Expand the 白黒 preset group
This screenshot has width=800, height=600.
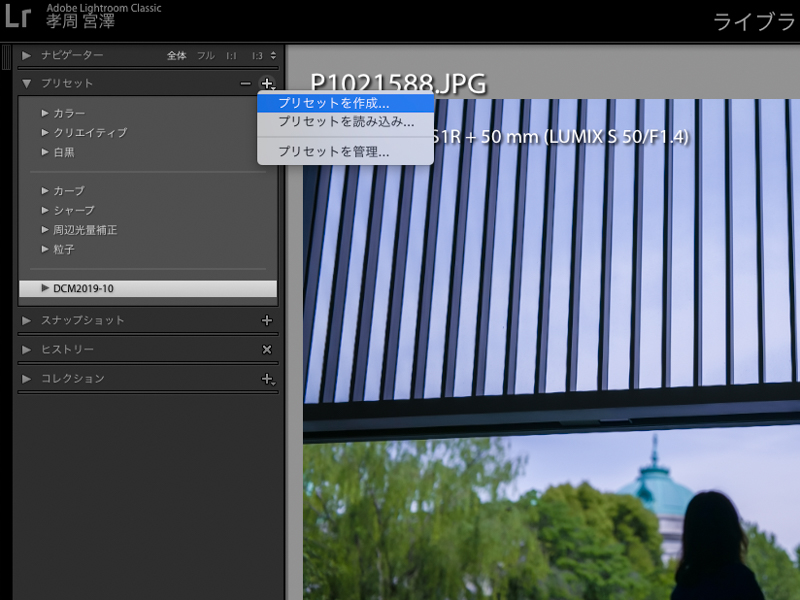45,152
